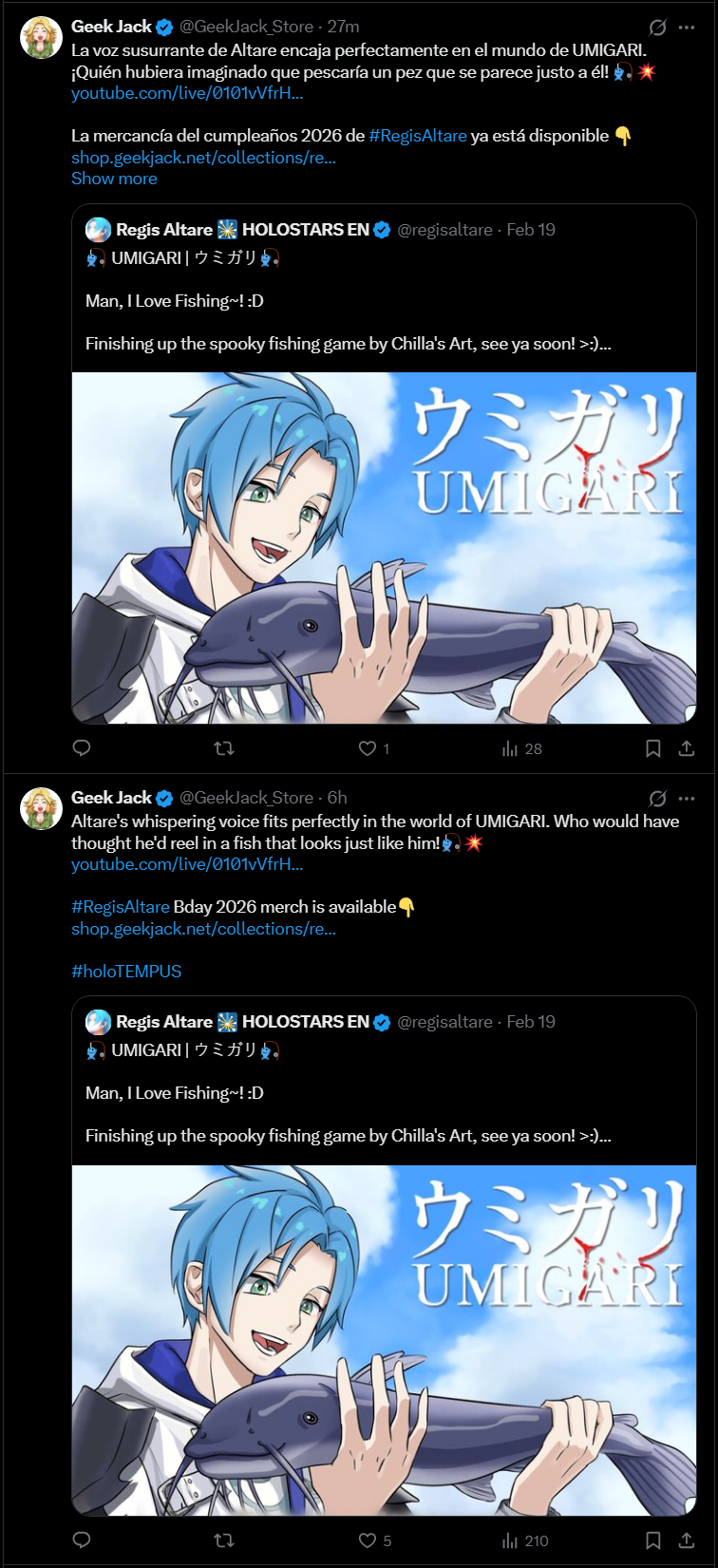Open the #holoTEMPUS hashtag
This screenshot has height=1568, width=718.
pyautogui.click(x=126, y=972)
